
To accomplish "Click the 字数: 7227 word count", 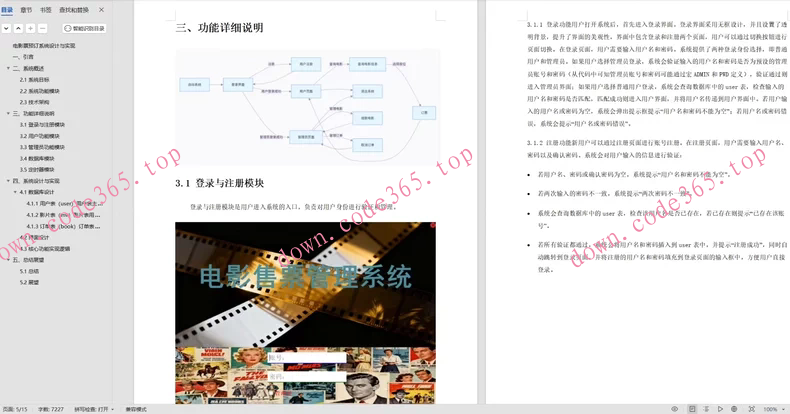I will pos(51,409).
